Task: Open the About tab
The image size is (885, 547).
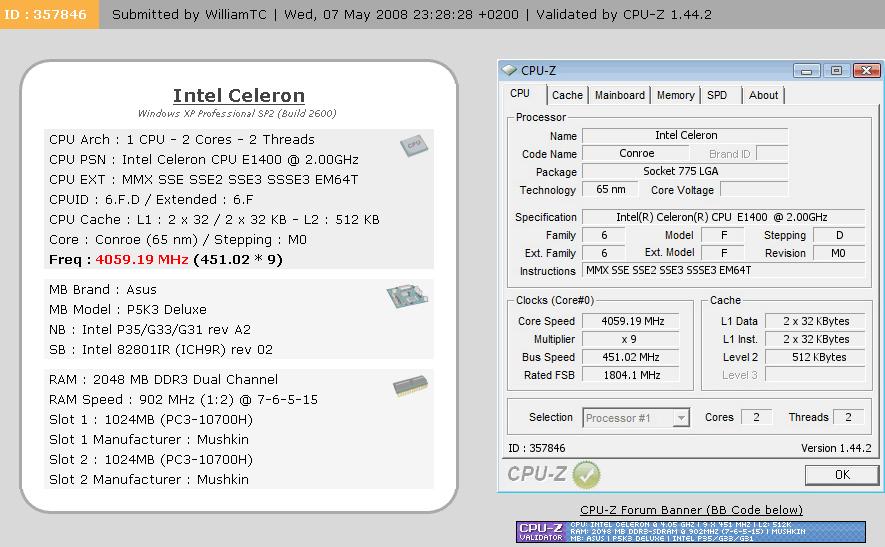Action: (x=763, y=95)
